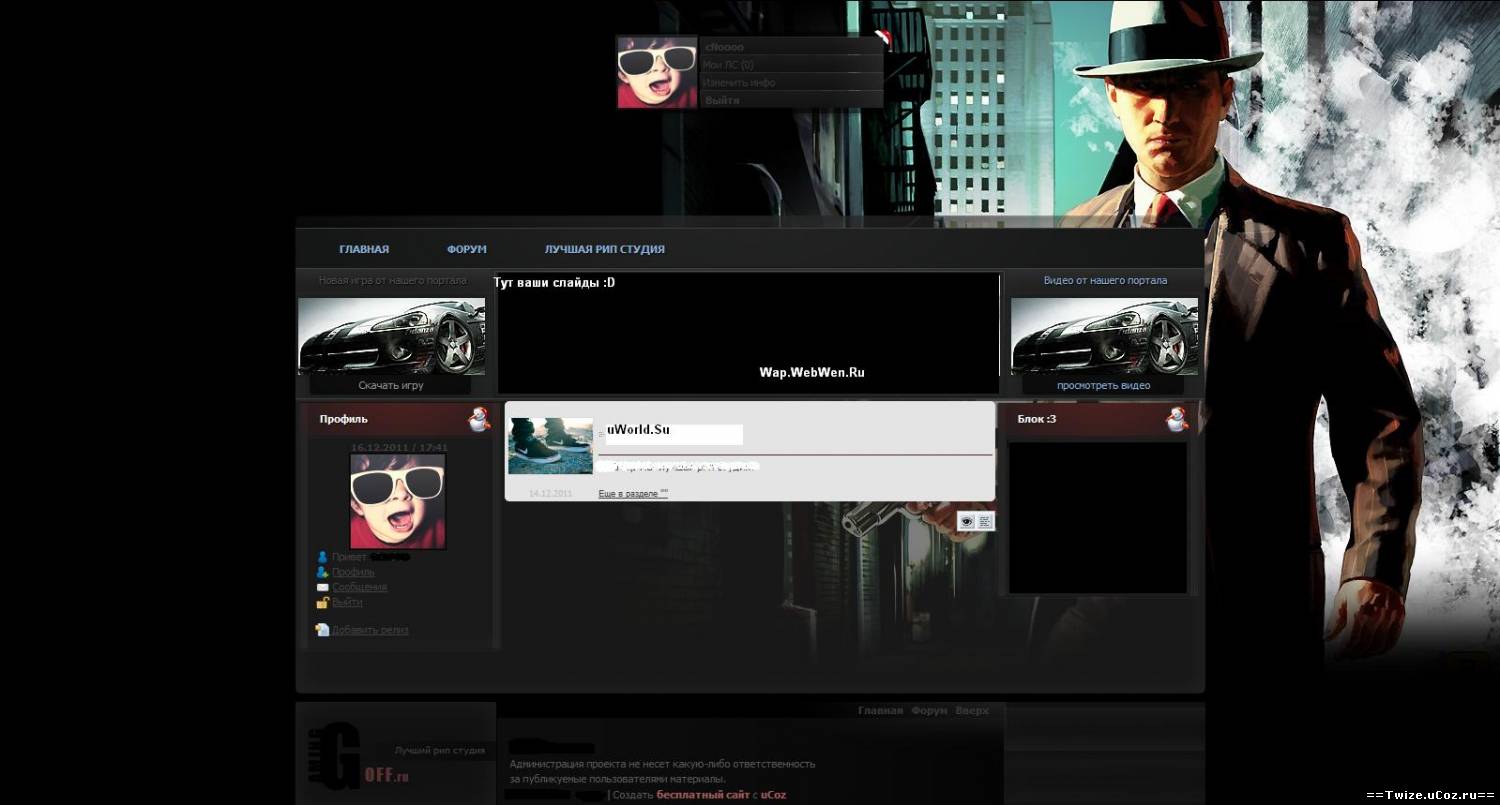The width and height of the screenshot is (1500, 805).
Task: Click the snowman icon in Профиль header
Action: [x=479, y=419]
